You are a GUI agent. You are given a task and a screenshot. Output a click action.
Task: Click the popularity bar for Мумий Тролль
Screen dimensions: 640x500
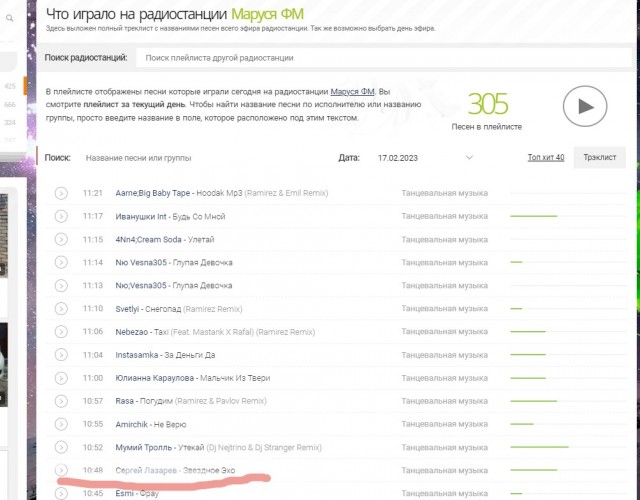click(567, 447)
